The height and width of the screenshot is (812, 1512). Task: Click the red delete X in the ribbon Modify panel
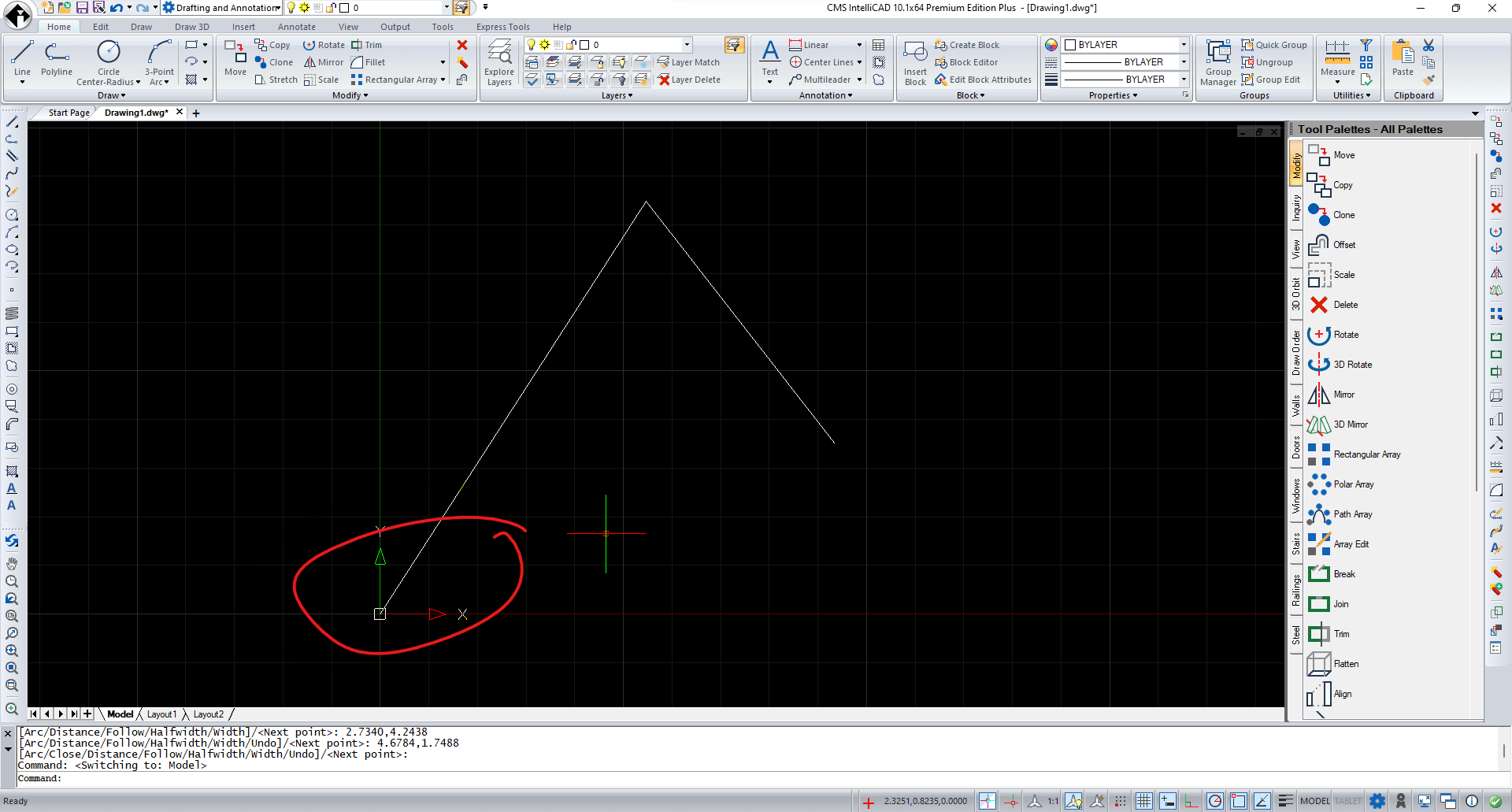pyautogui.click(x=462, y=45)
